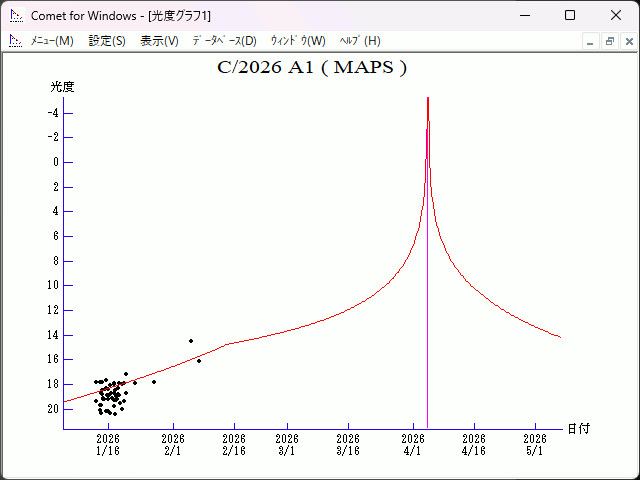Restore down the inner graph child window
The width and height of the screenshot is (640, 480).
click(609, 41)
